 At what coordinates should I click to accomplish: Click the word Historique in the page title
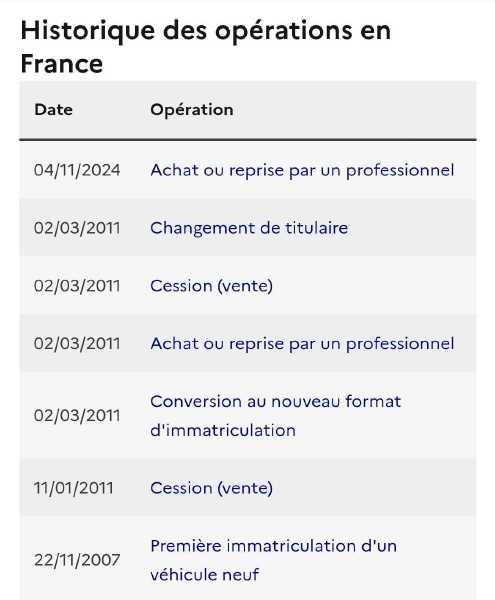[x=88, y=31]
